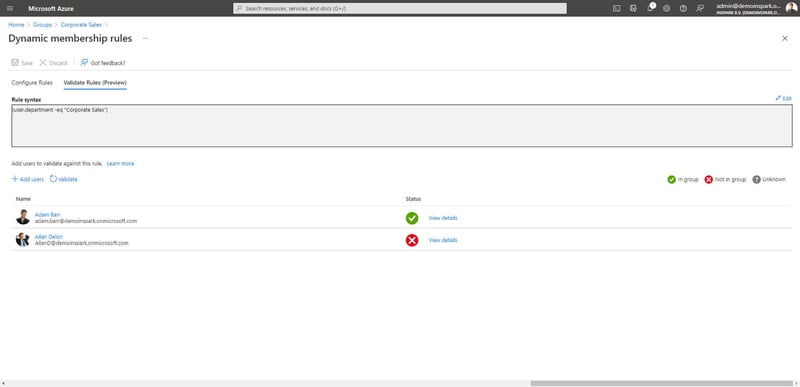Open the directories and subscriptions filter icon

click(633, 9)
